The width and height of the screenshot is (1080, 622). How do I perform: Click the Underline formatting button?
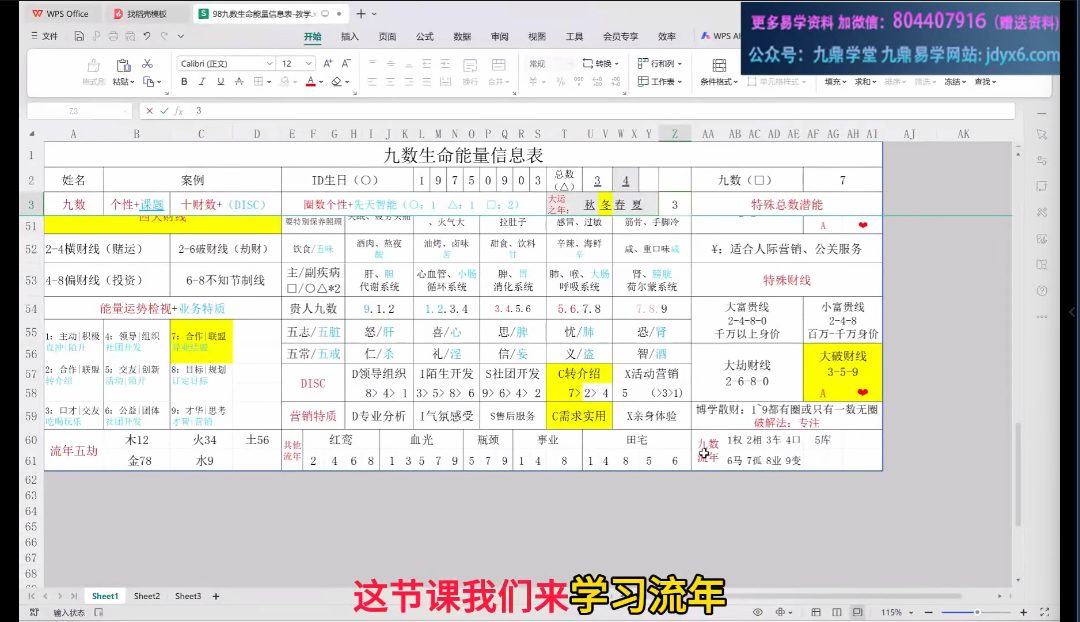(x=220, y=82)
